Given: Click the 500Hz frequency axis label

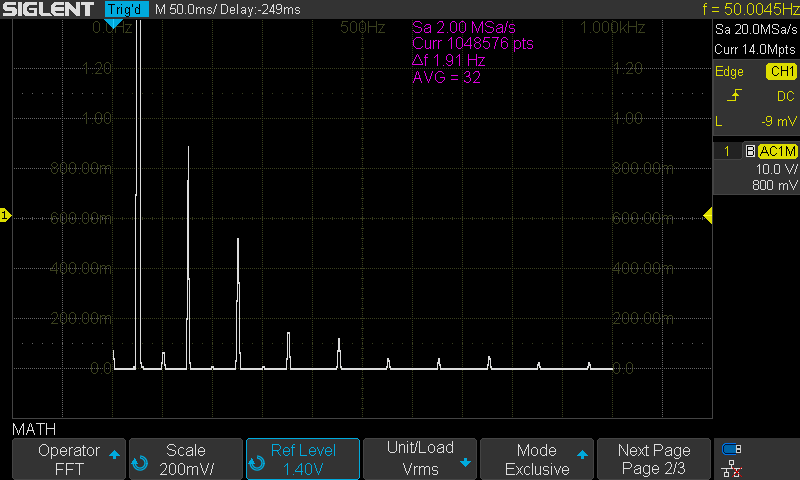Looking at the screenshot, I should coord(363,28).
